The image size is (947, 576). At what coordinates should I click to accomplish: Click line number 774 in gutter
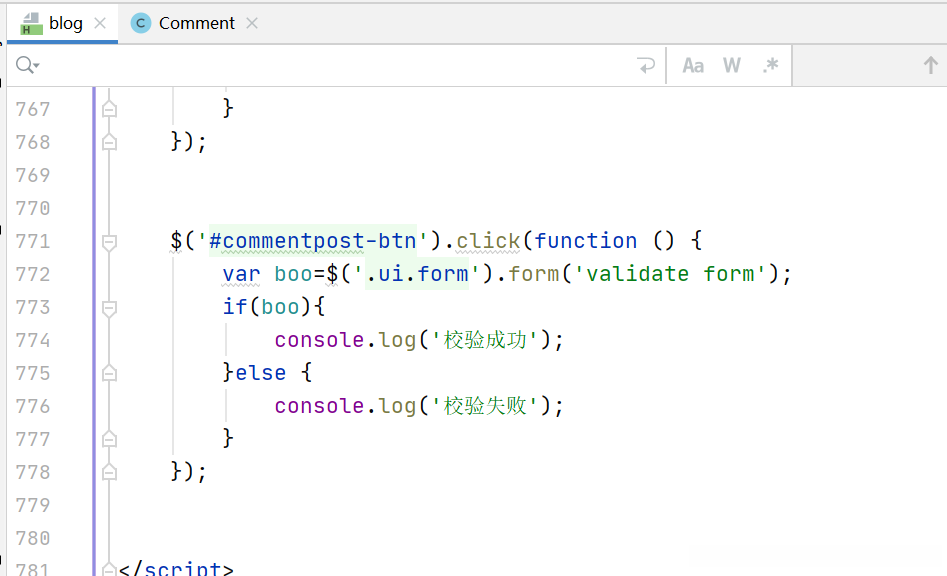pyautogui.click(x=33, y=341)
